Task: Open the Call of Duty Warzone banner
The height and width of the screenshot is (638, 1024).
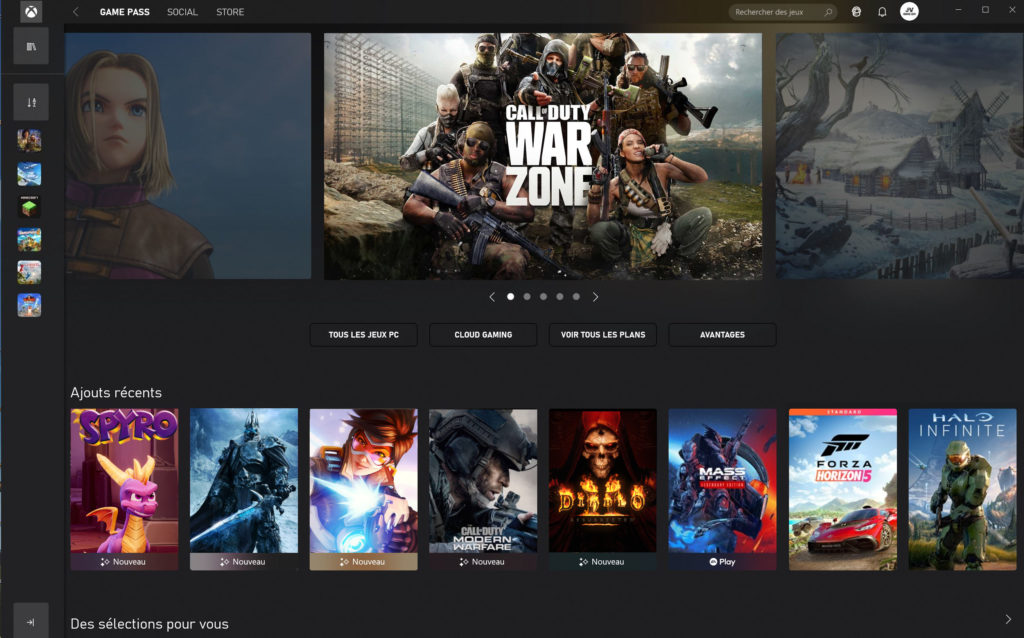Action: coord(543,156)
